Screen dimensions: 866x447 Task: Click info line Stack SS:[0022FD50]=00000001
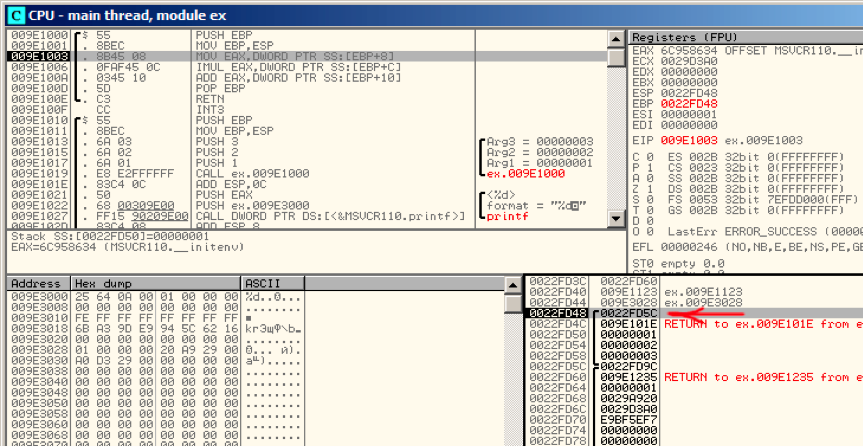[110, 236]
